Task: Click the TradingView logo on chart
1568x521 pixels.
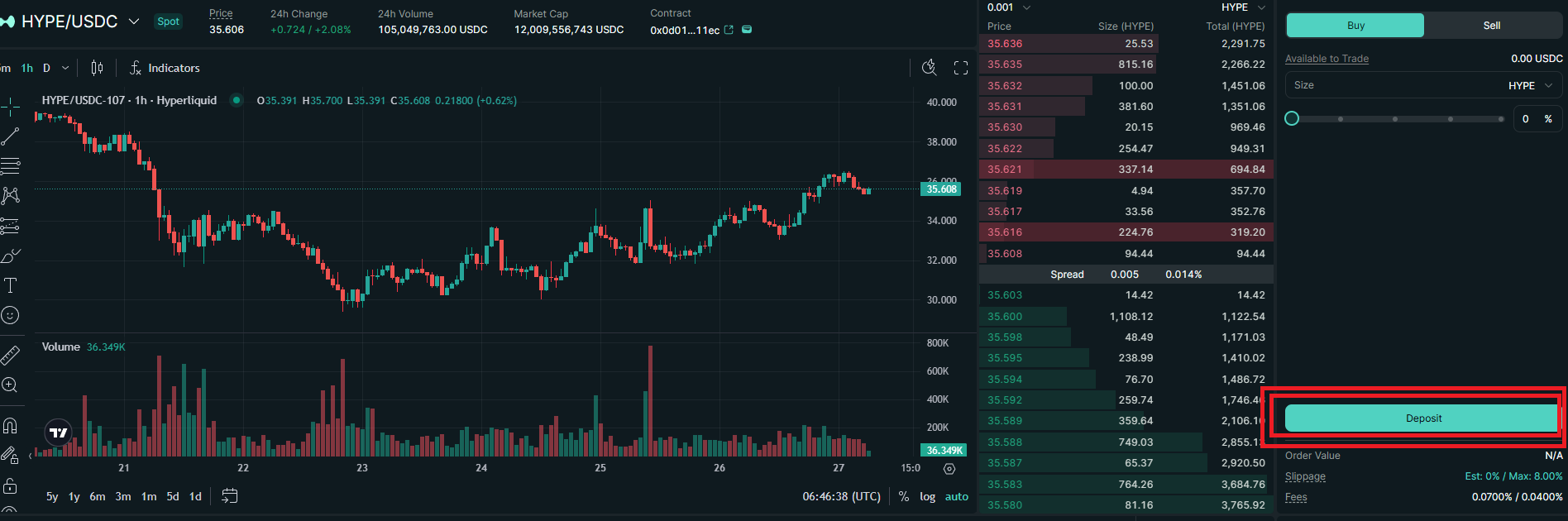Action: (59, 433)
